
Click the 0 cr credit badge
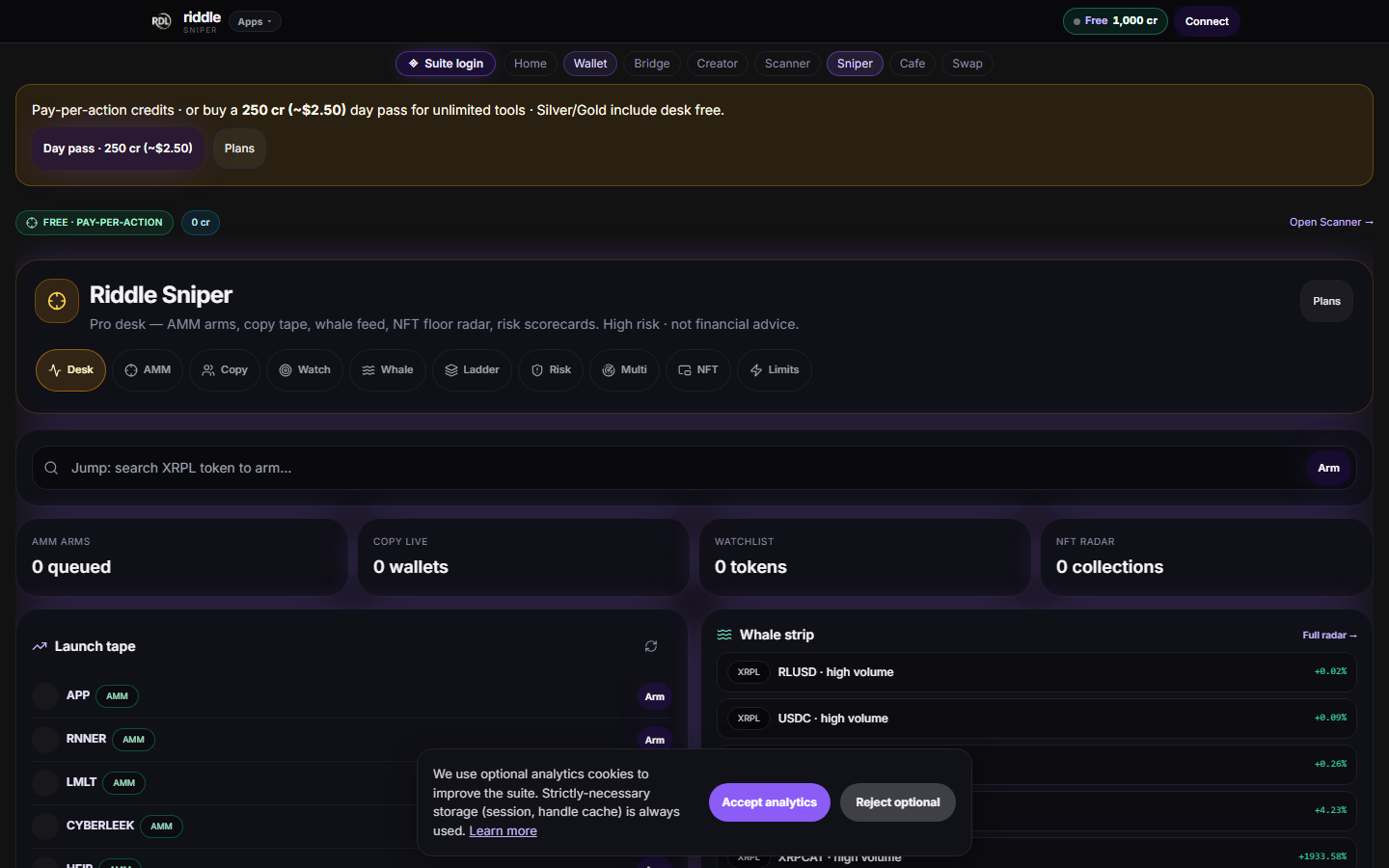201,223
